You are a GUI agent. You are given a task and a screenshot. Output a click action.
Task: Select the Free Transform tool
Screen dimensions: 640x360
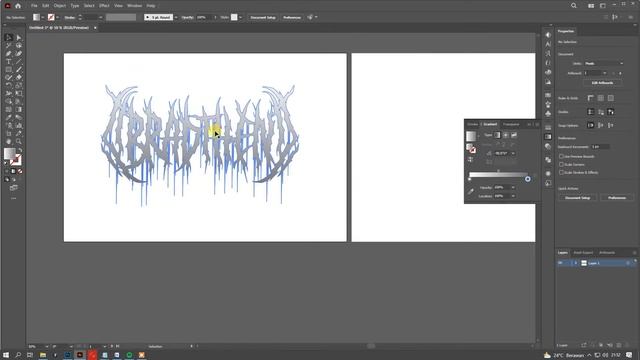[x=19, y=93]
